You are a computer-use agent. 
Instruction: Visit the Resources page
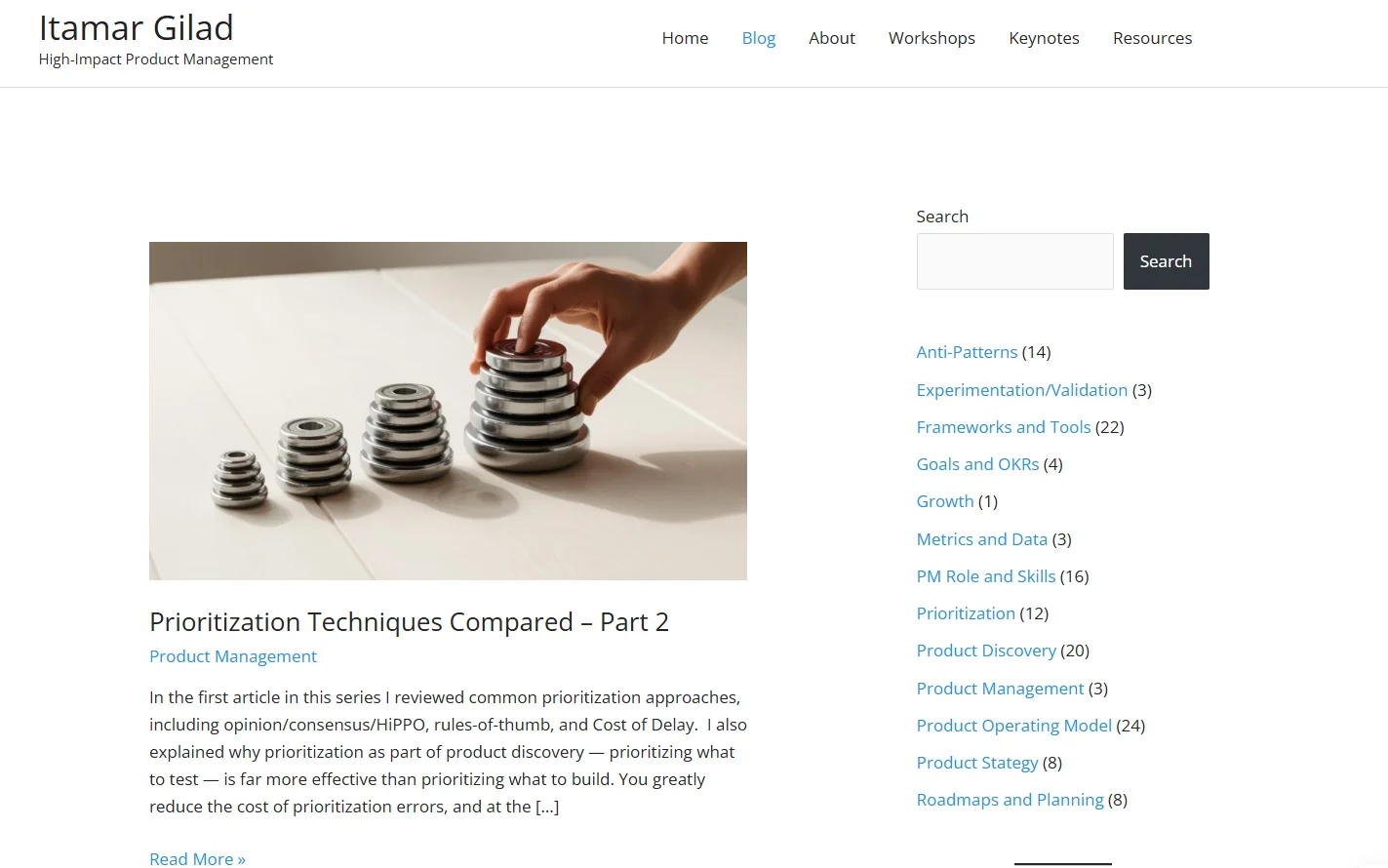click(x=1152, y=38)
